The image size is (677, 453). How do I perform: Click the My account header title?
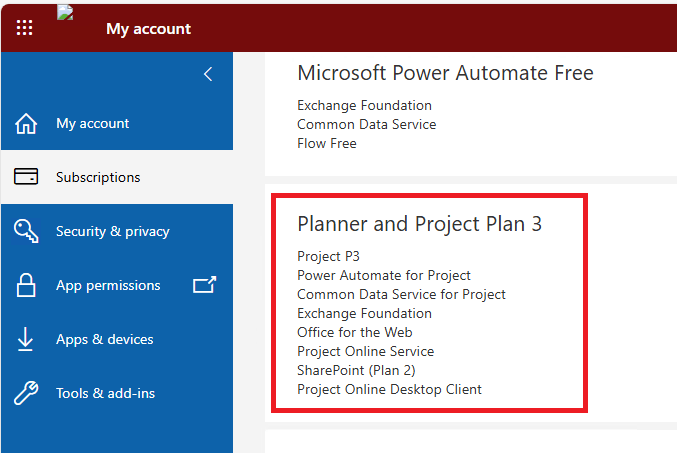pos(148,29)
